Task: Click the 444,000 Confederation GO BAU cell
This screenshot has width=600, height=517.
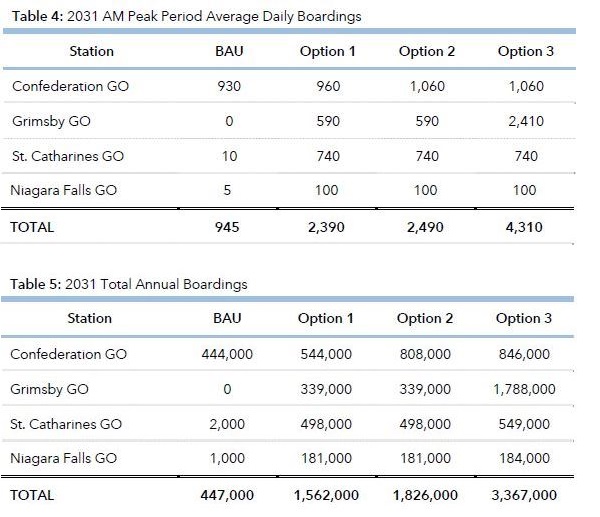Action: pyautogui.click(x=228, y=354)
